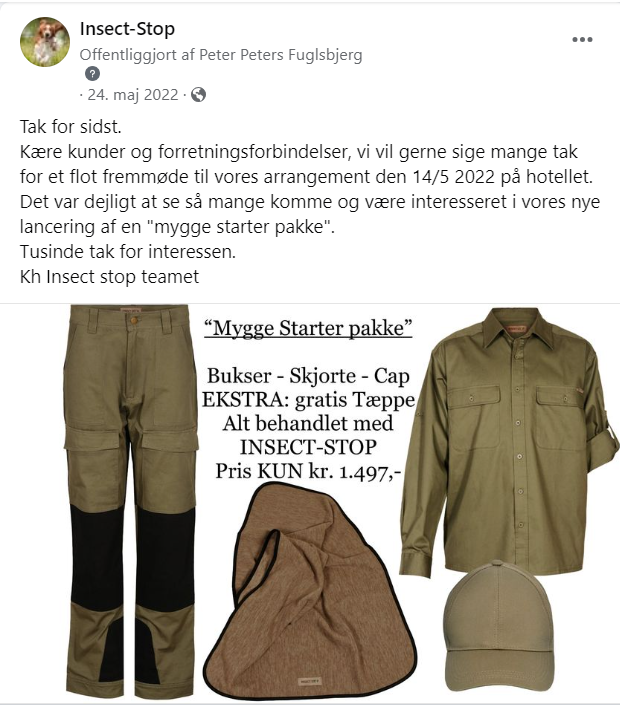Screen dimensions: 620x714
Task: Click the "Pris KUN kr. 1.497,-" price text
Action: [308, 471]
